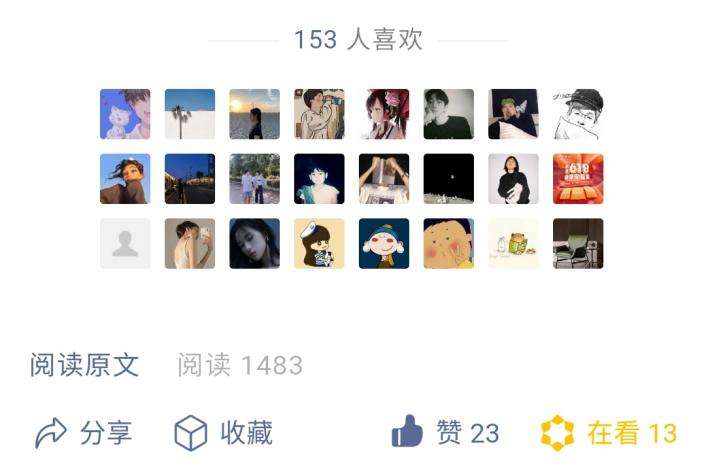
Task: Tap the 收藏 text button
Action: pyautogui.click(x=246, y=433)
